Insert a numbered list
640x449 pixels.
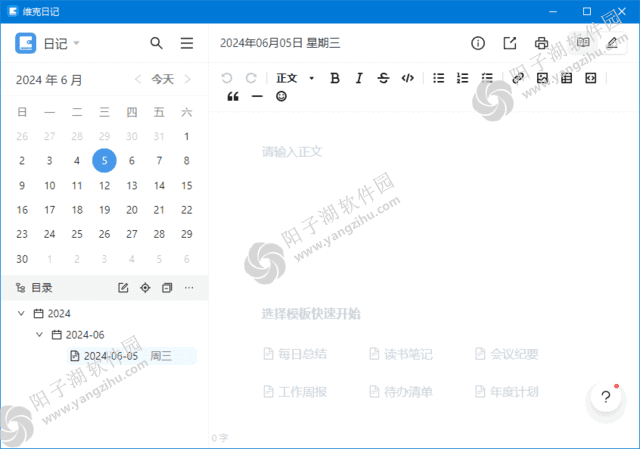click(x=462, y=78)
